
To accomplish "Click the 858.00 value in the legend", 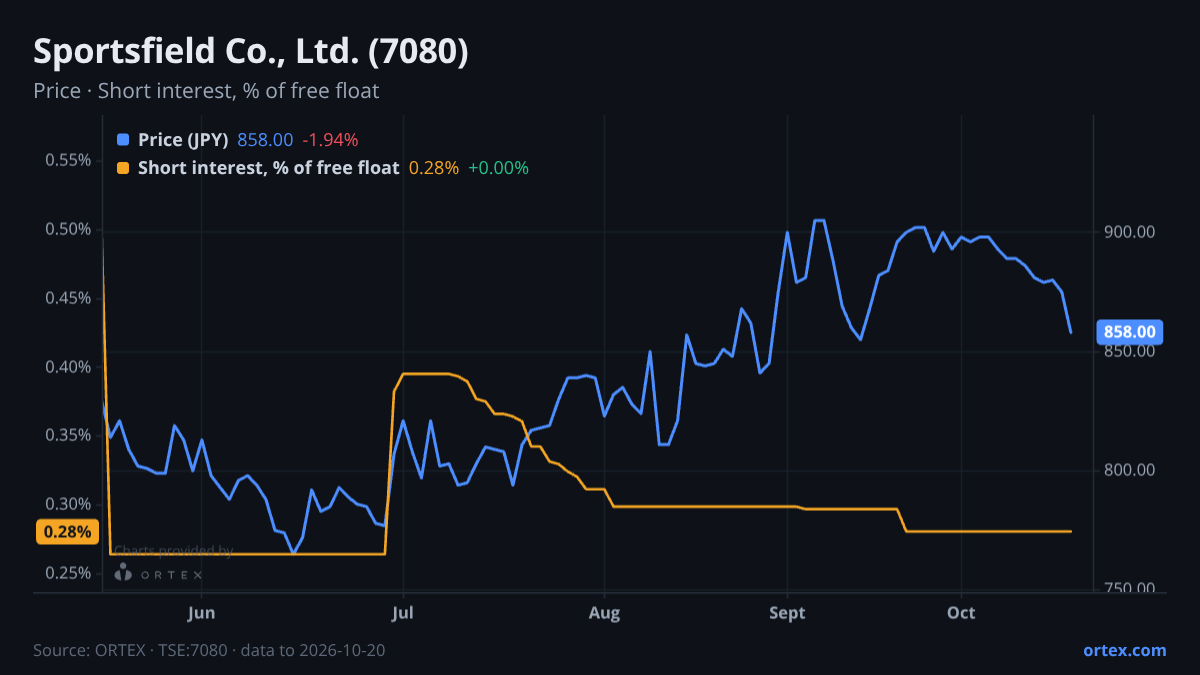I will click(265, 139).
